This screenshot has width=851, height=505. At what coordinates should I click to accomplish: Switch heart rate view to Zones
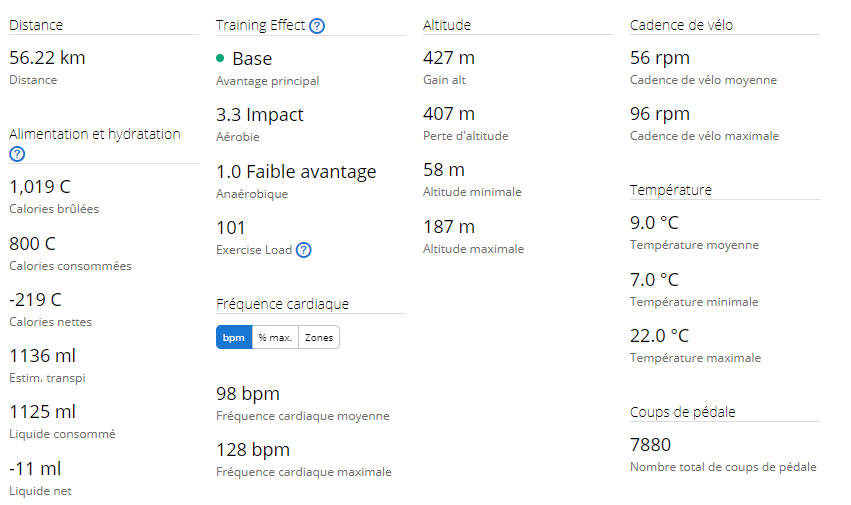point(319,337)
